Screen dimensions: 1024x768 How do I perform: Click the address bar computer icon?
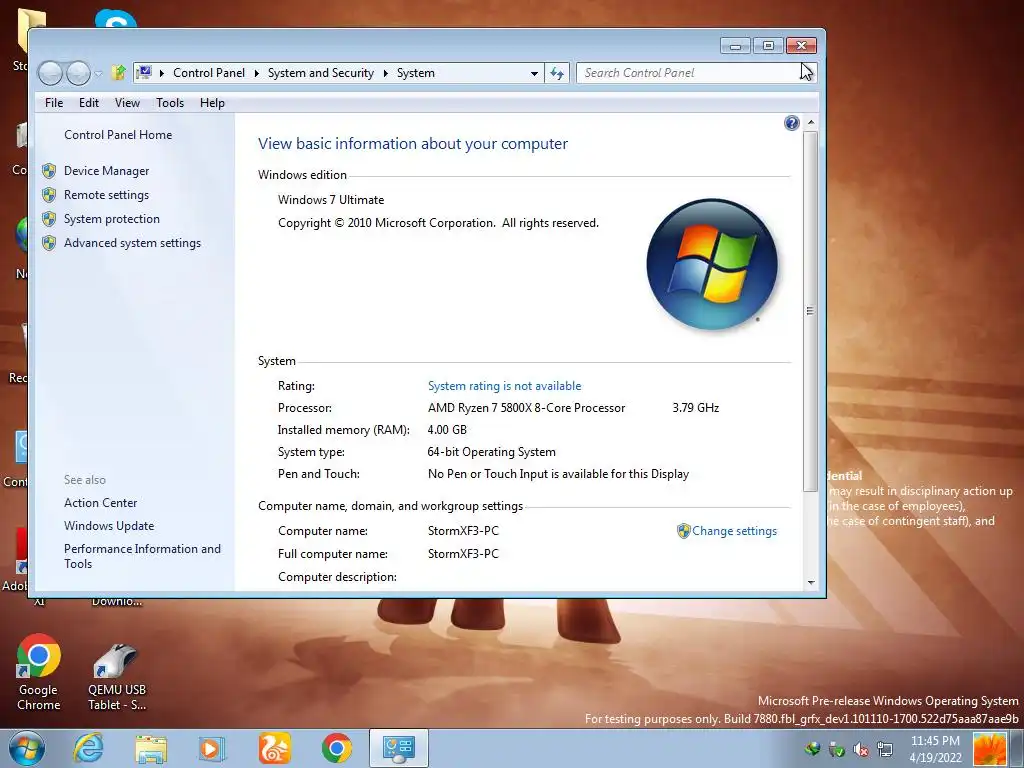click(144, 72)
